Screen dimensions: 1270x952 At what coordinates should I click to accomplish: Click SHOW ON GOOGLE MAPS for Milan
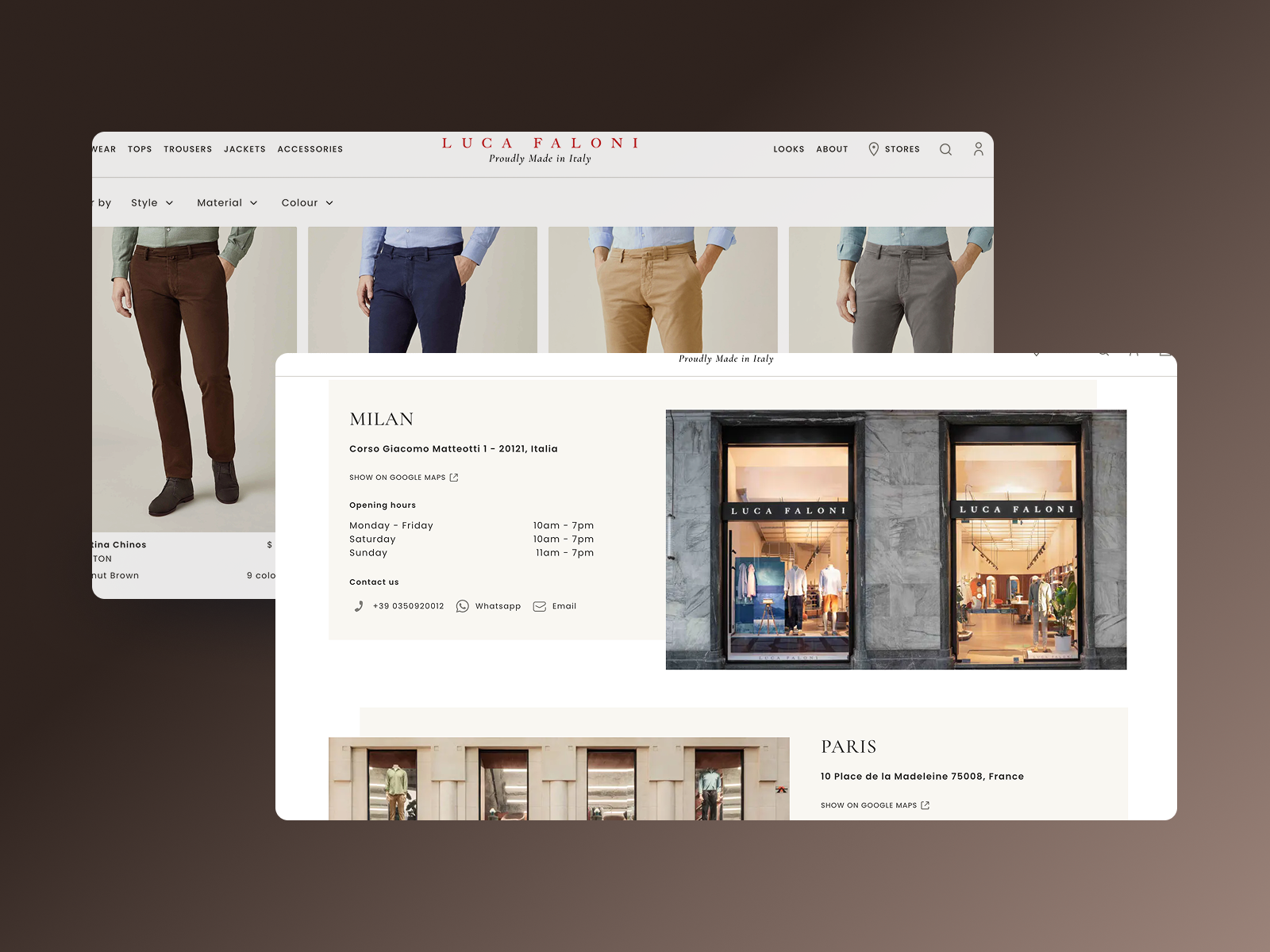point(398,477)
